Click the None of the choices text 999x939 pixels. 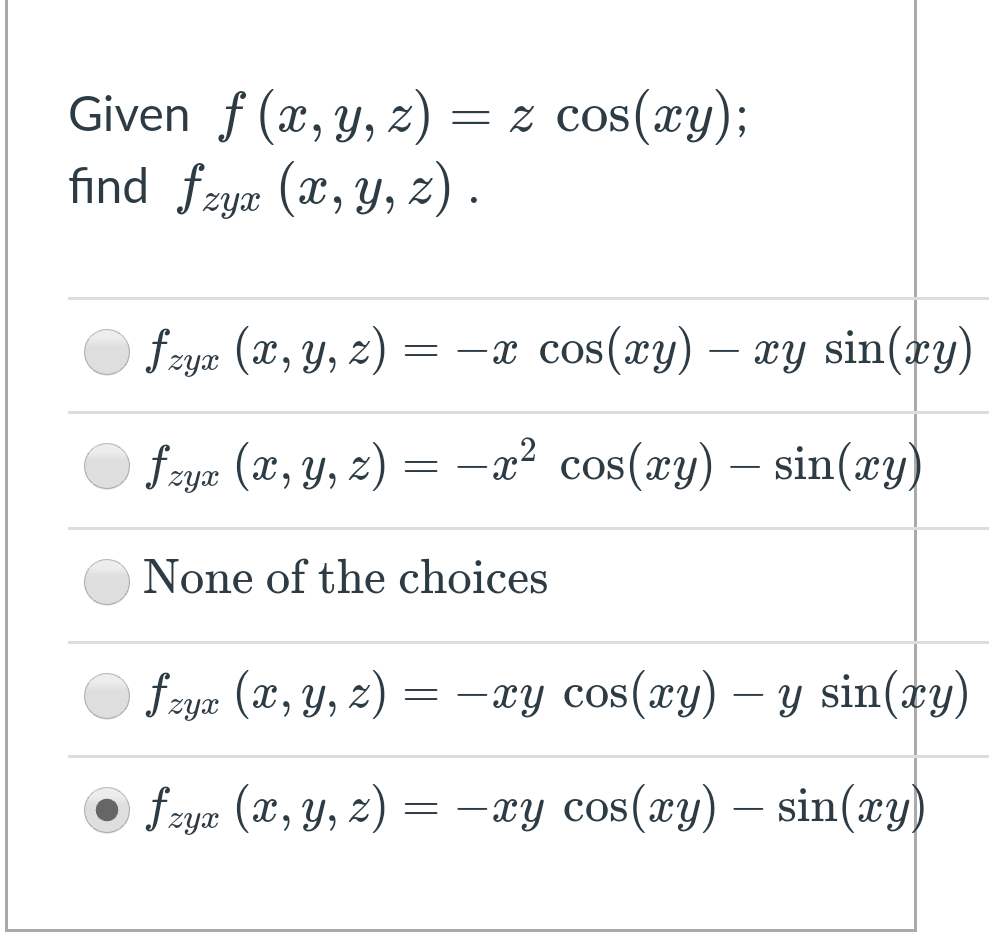coord(345,578)
